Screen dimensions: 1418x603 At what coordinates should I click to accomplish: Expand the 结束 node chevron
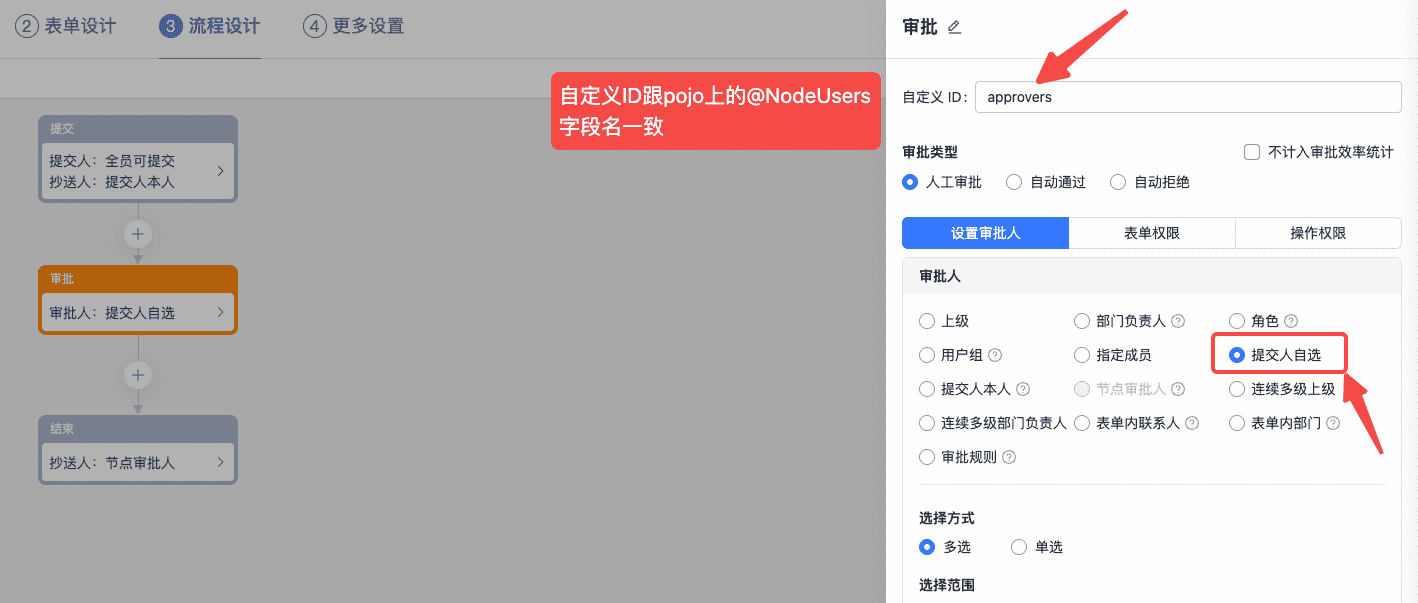[220, 463]
